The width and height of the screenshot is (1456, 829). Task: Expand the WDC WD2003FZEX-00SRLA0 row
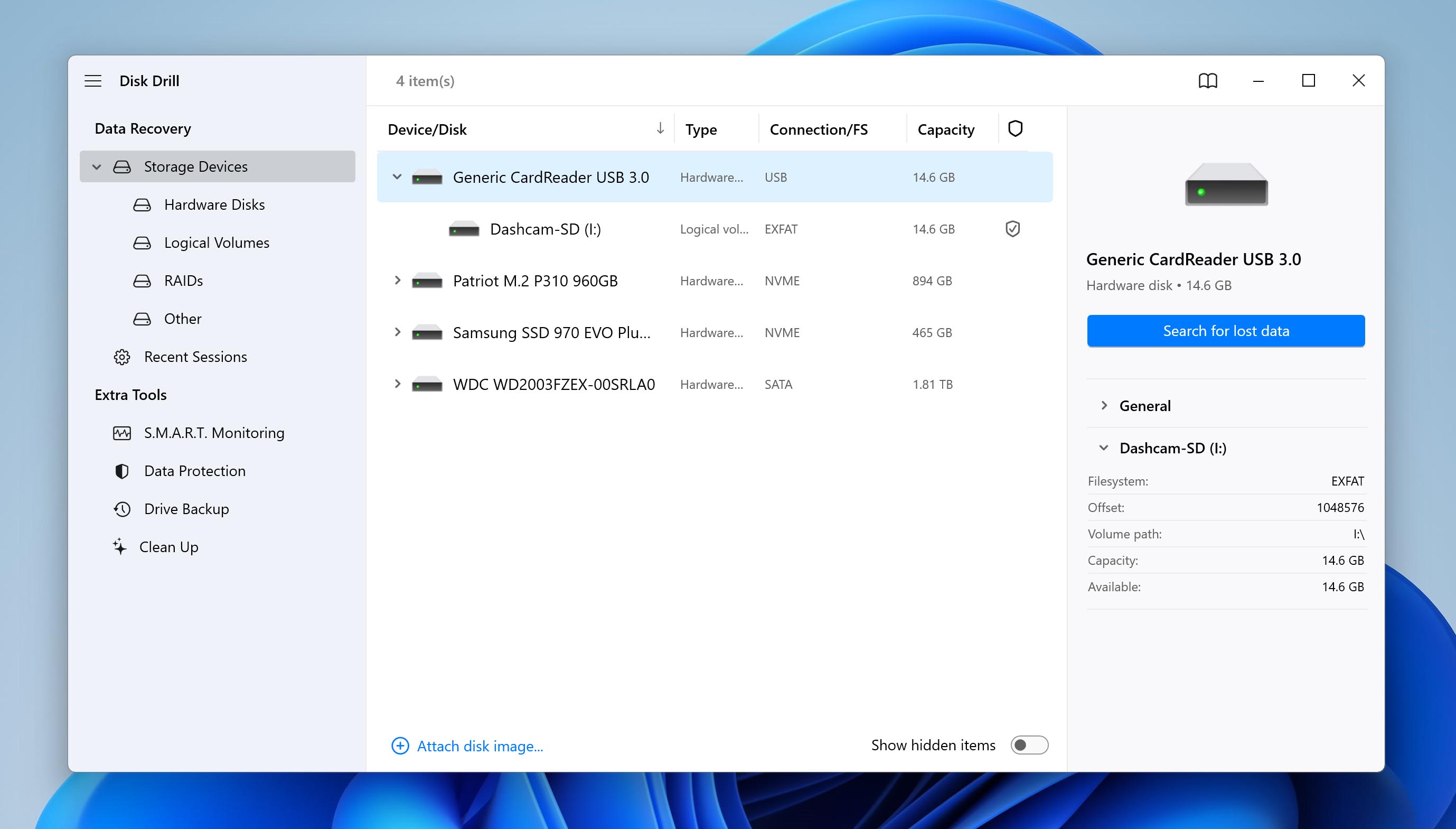click(396, 384)
